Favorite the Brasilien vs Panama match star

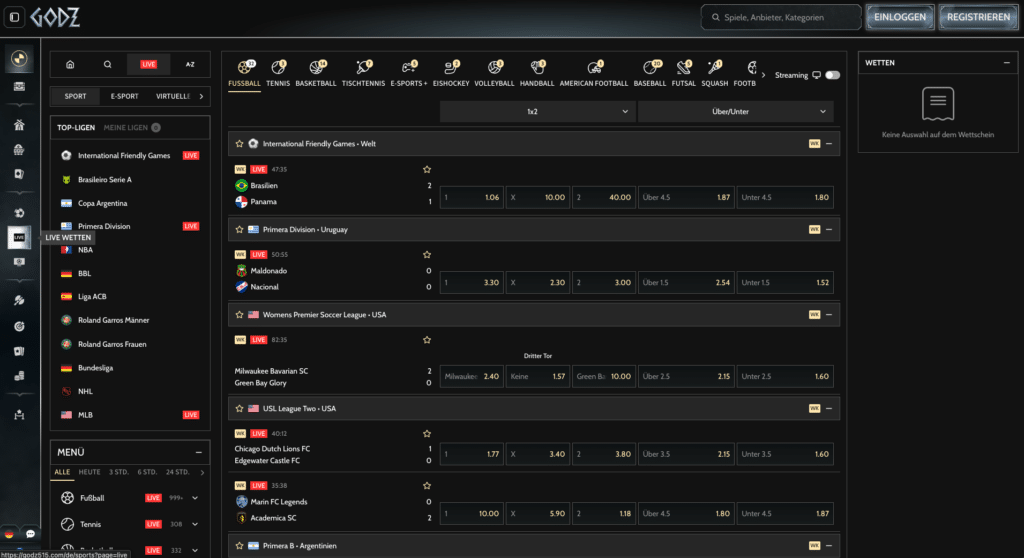click(426, 169)
